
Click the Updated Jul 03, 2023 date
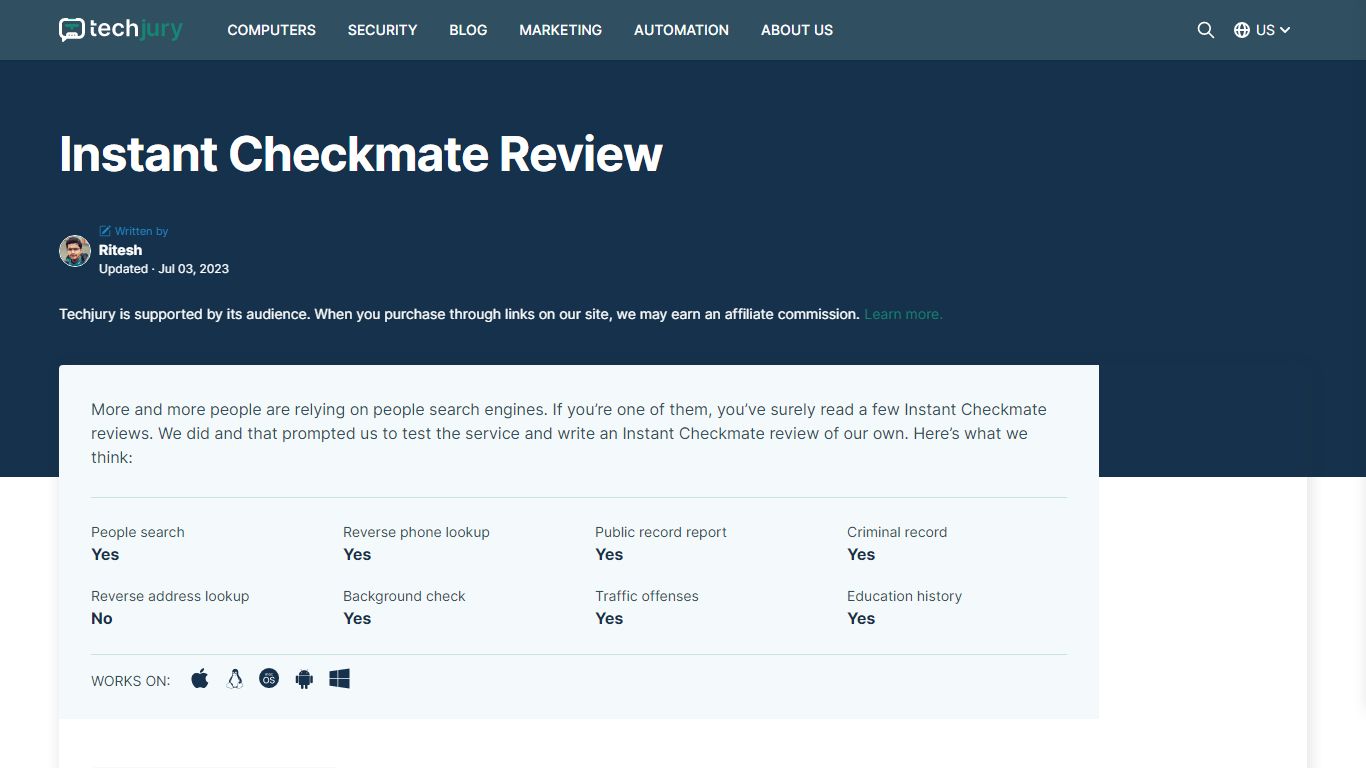pos(164,269)
